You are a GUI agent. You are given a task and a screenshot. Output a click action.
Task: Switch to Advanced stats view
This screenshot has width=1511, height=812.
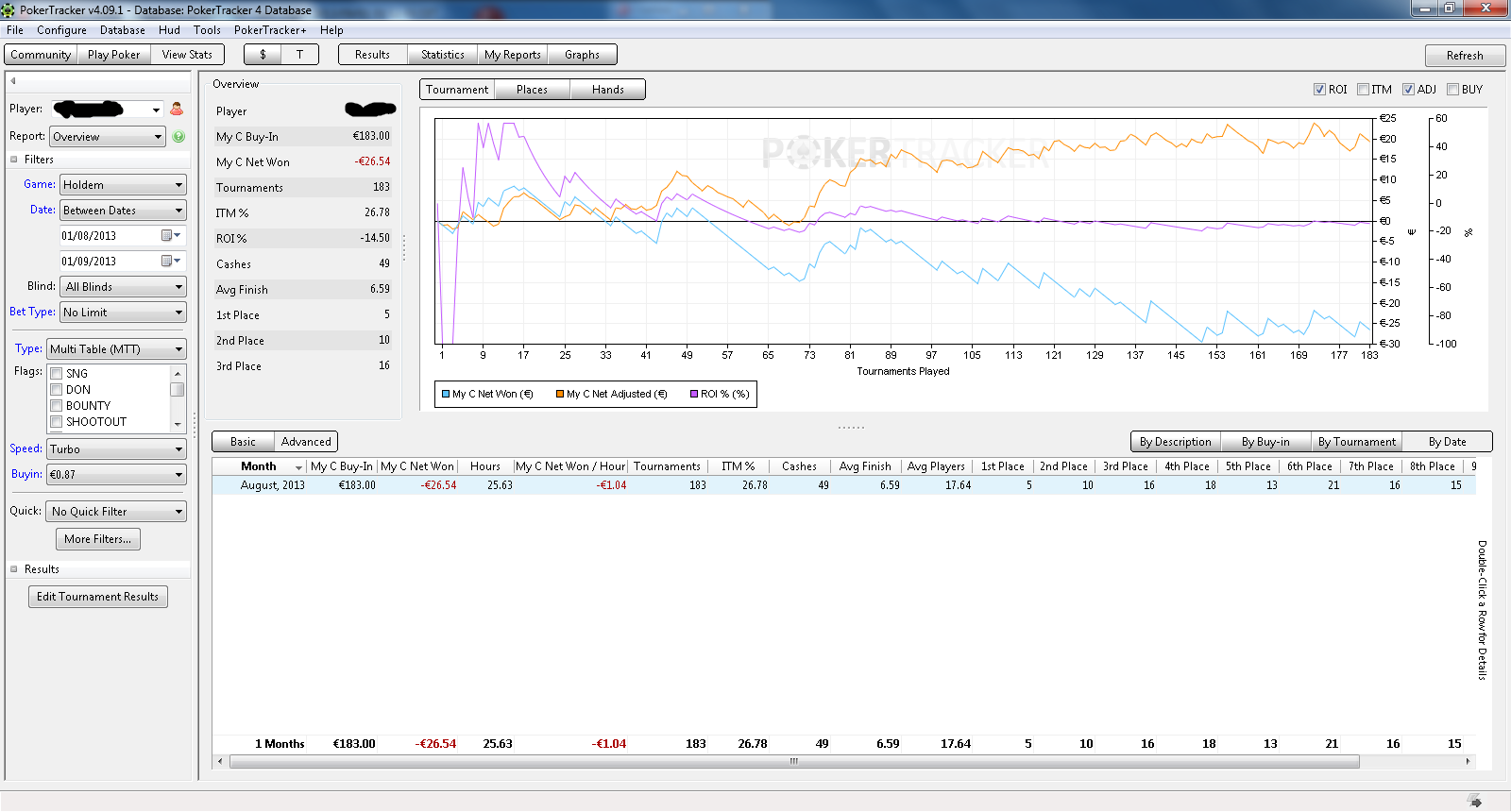point(306,442)
